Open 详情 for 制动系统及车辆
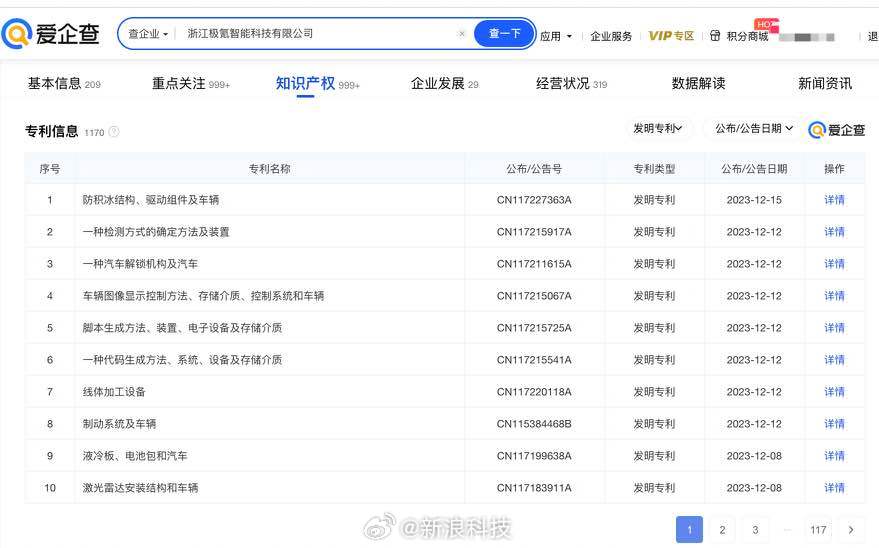 834,424
